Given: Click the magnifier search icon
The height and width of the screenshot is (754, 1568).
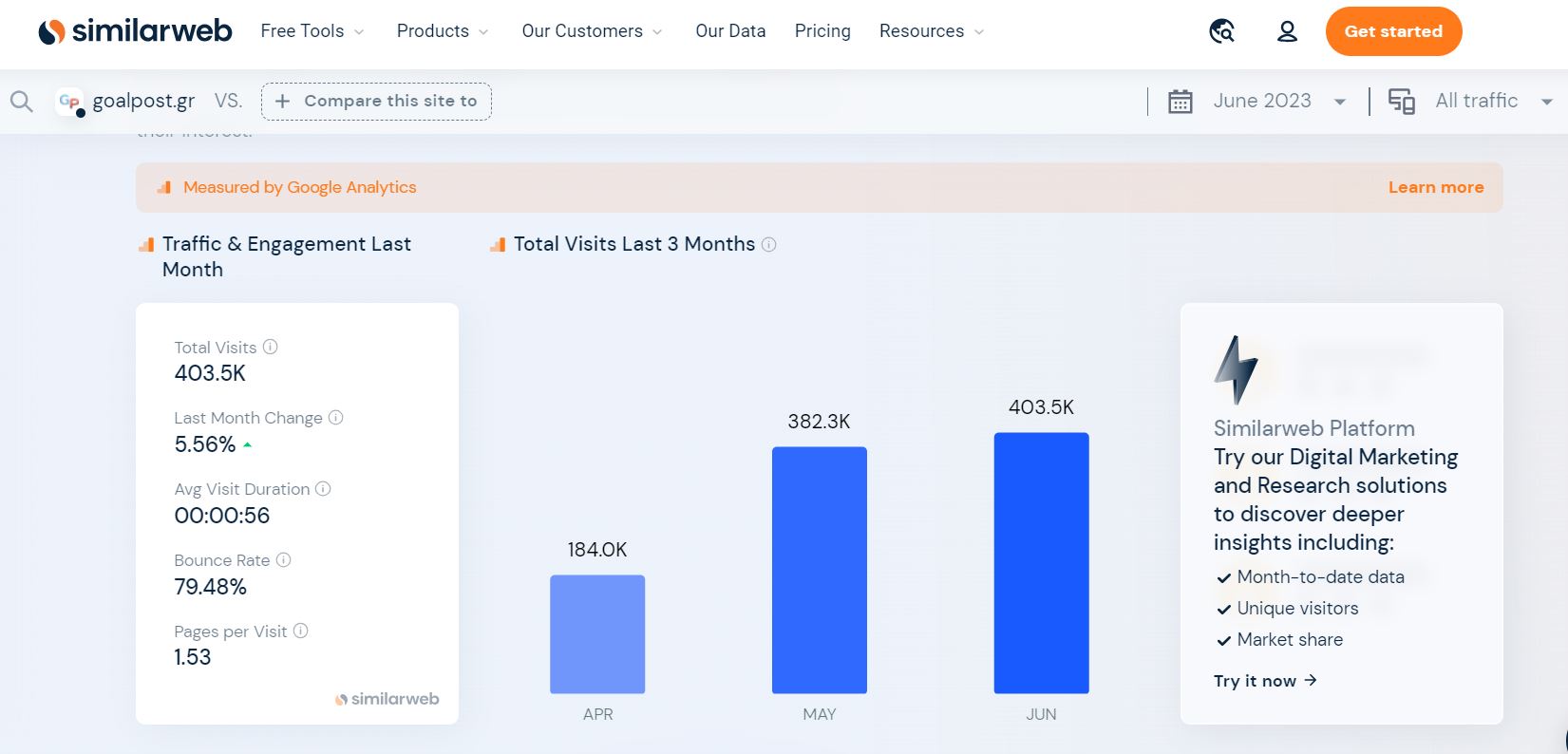Looking at the screenshot, I should coord(21,101).
